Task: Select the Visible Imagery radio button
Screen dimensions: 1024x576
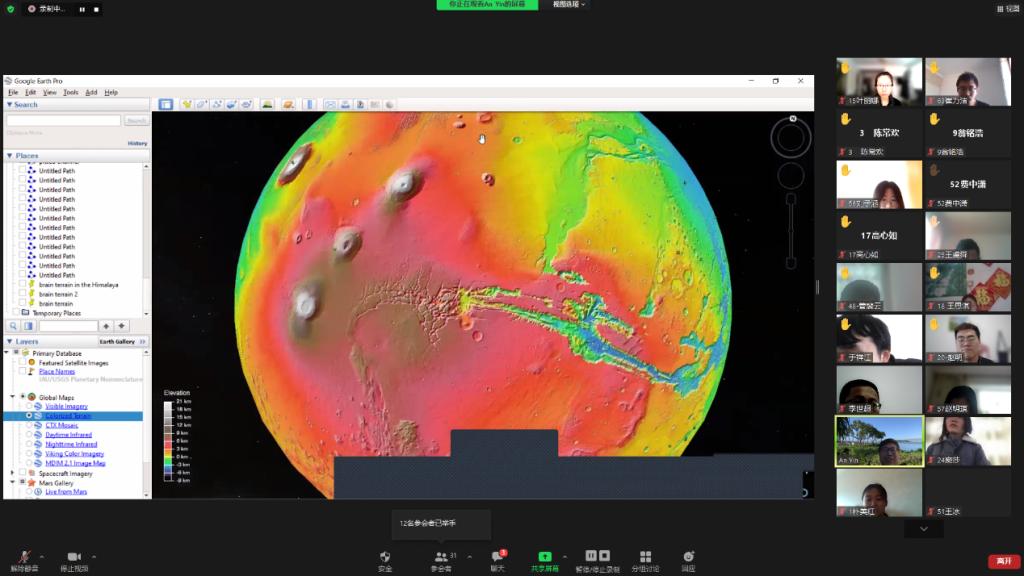Action: click(29, 406)
